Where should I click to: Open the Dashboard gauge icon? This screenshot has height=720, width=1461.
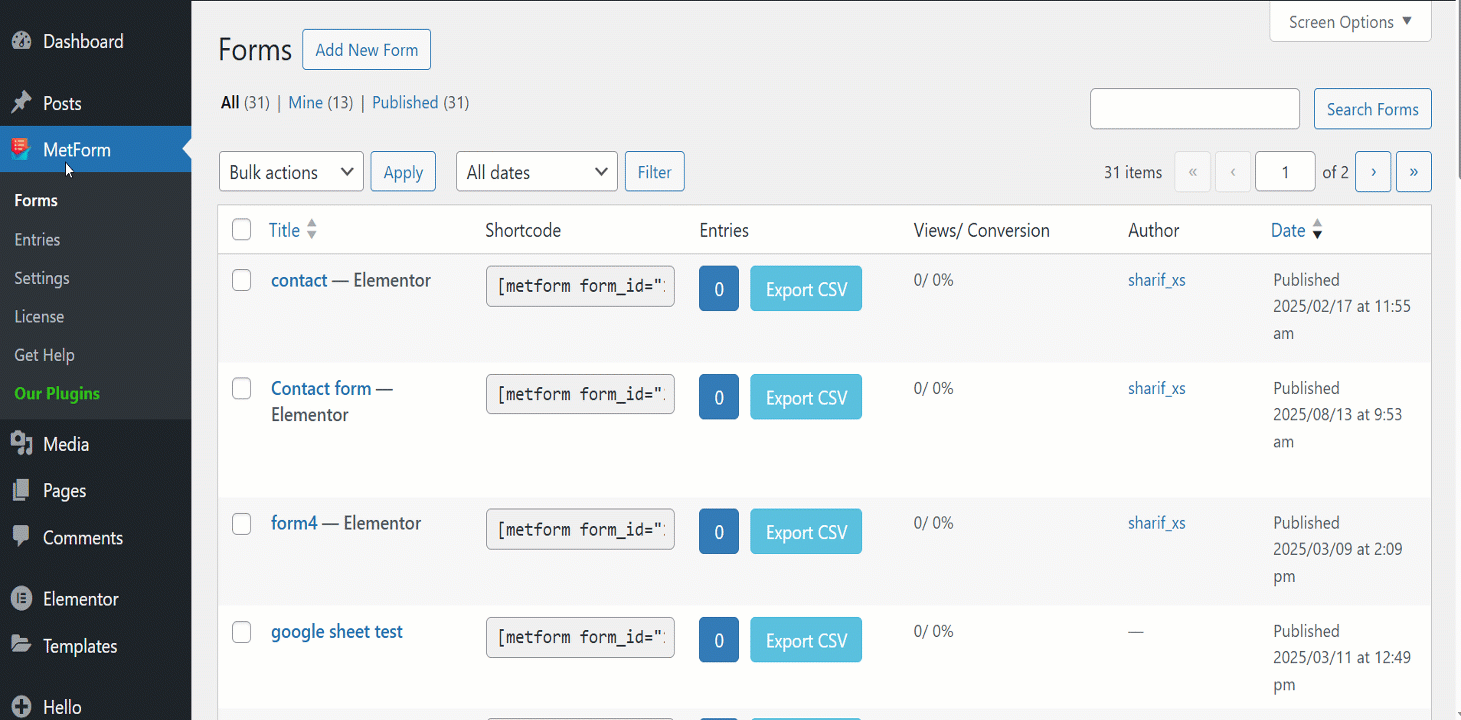pos(21,41)
